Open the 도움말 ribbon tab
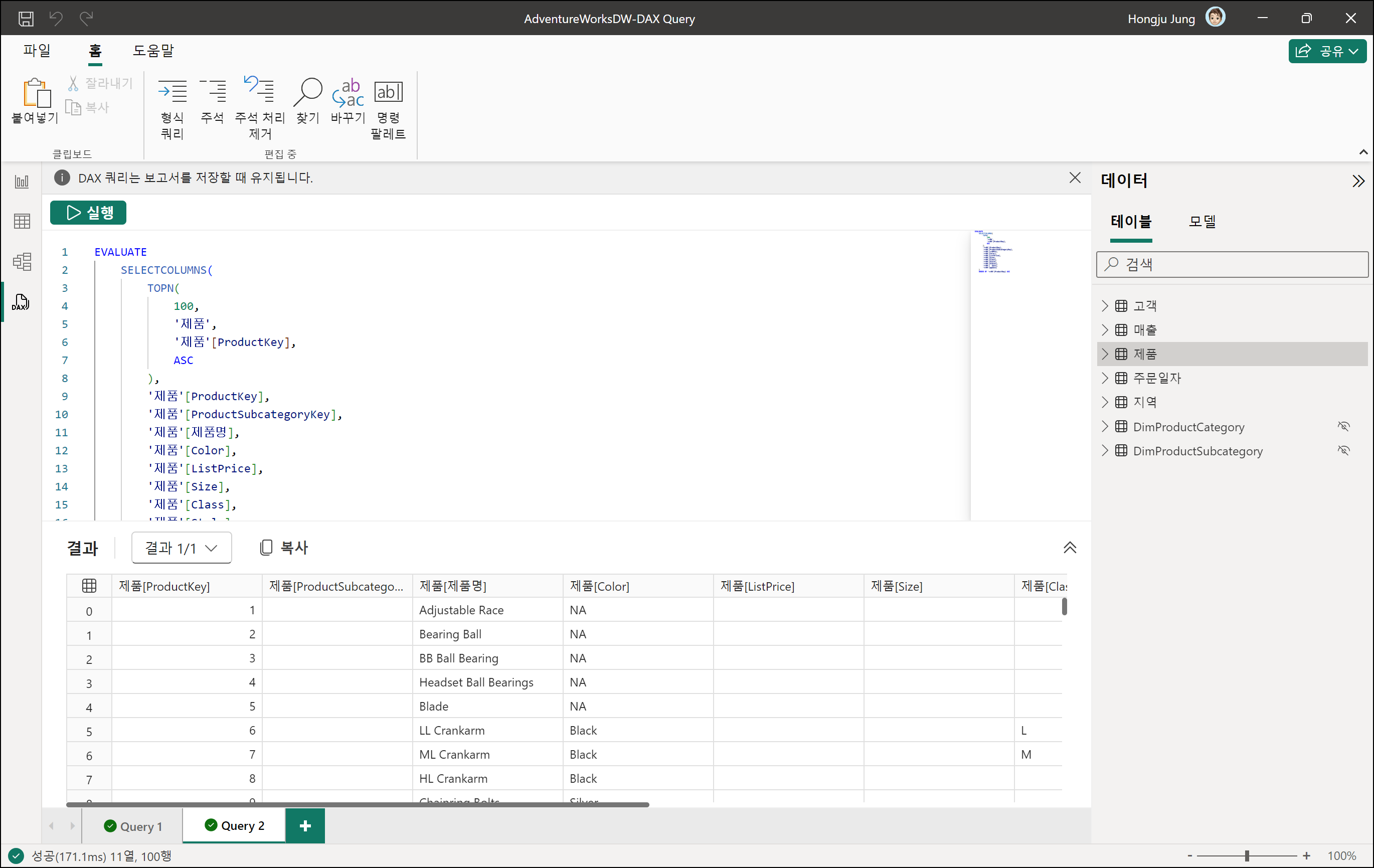This screenshot has width=1374, height=868. [153, 51]
